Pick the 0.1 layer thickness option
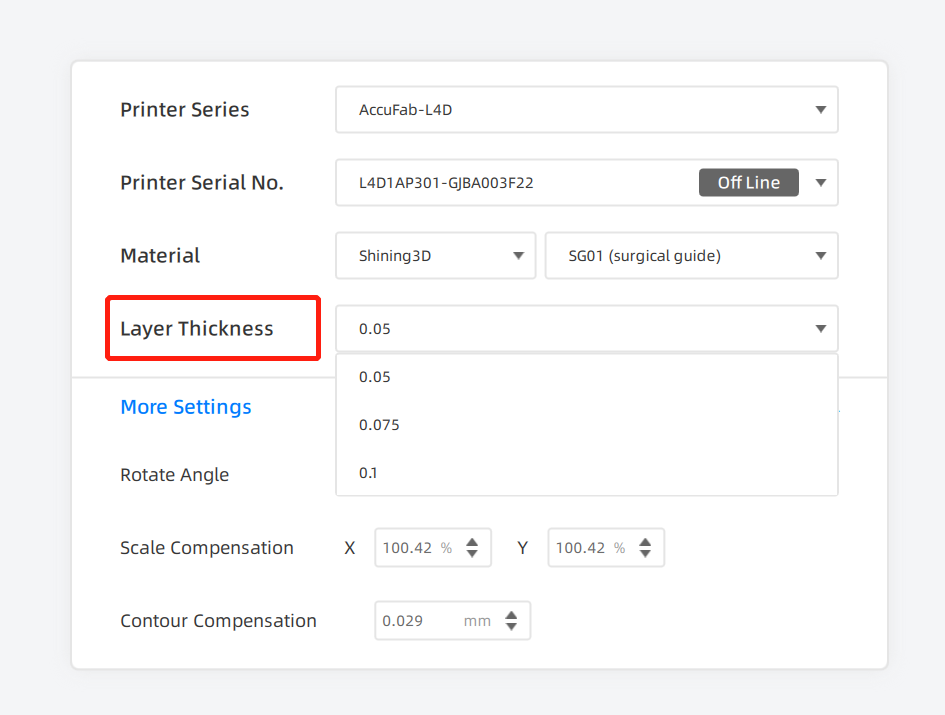The width and height of the screenshot is (945, 715). 586,473
